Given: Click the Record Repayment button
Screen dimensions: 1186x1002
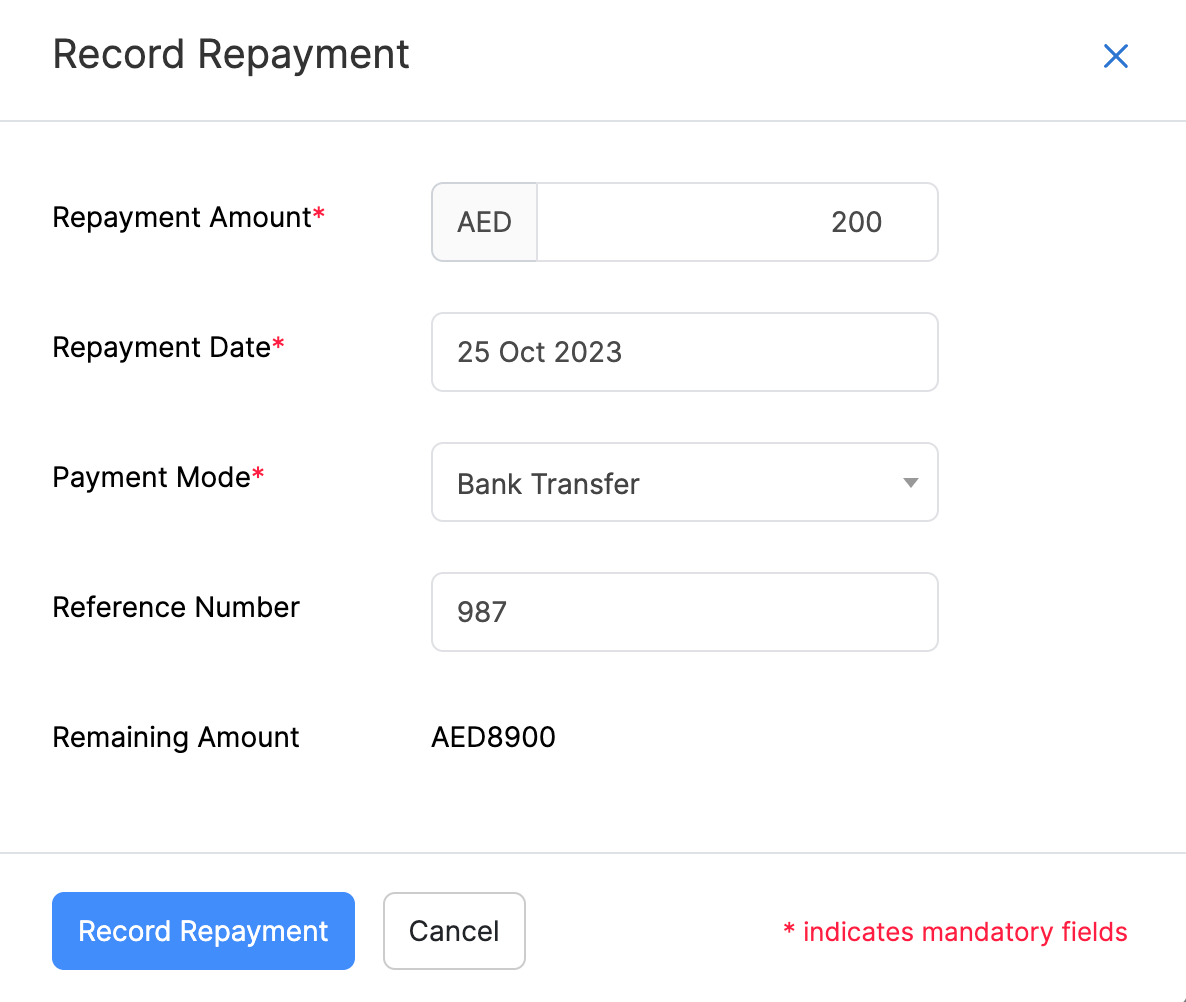Looking at the screenshot, I should click(203, 931).
